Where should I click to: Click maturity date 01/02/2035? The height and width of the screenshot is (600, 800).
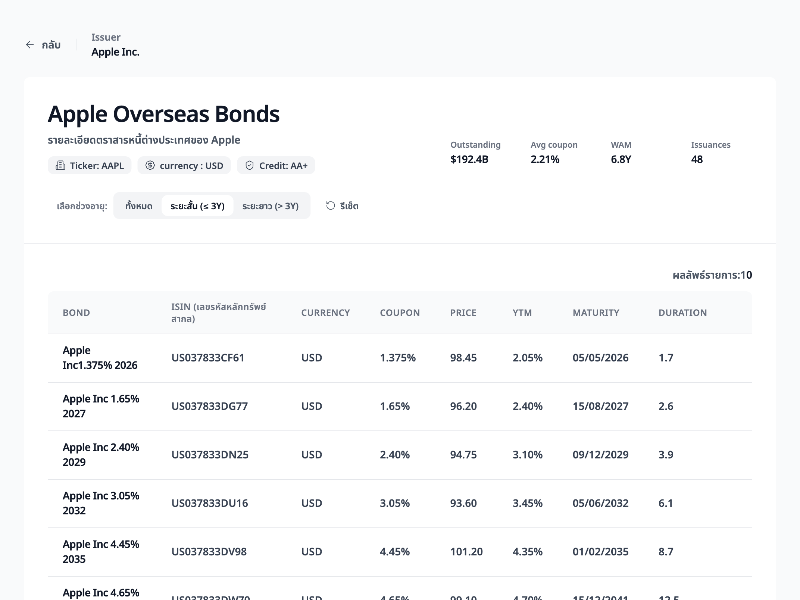(x=601, y=552)
